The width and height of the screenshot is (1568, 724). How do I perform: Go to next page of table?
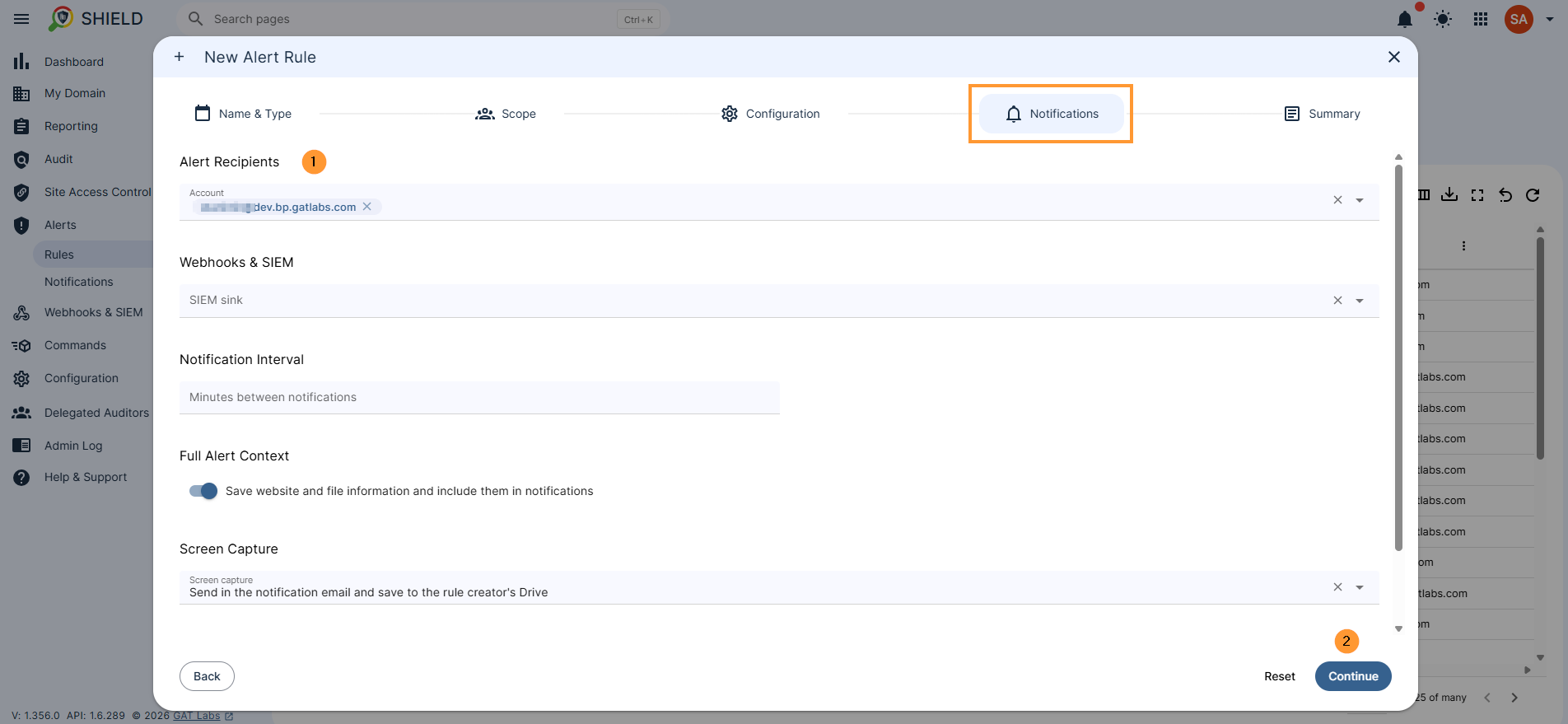tap(1514, 698)
